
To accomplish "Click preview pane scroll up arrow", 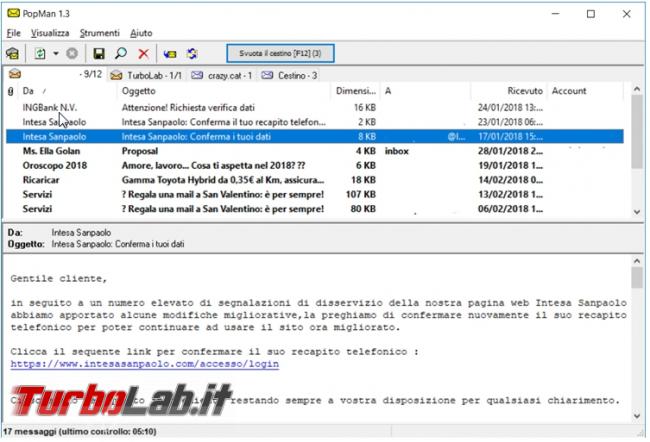I will [x=637, y=261].
